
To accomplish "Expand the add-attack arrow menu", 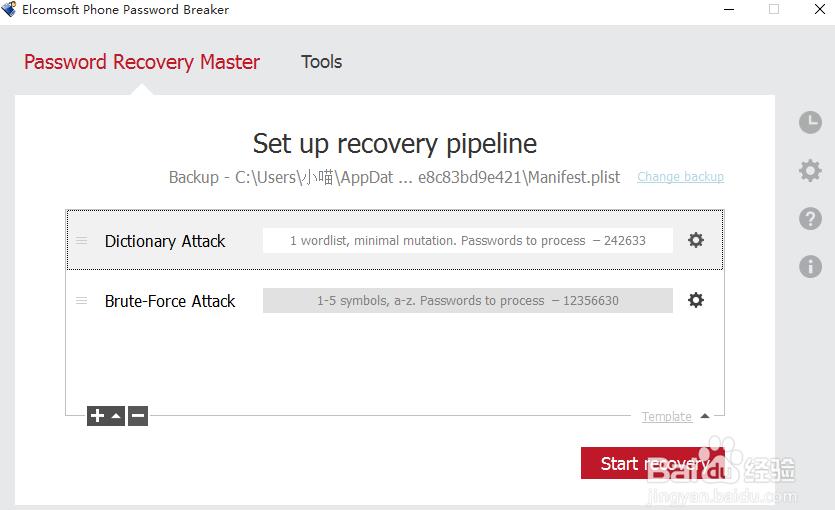I will point(116,416).
